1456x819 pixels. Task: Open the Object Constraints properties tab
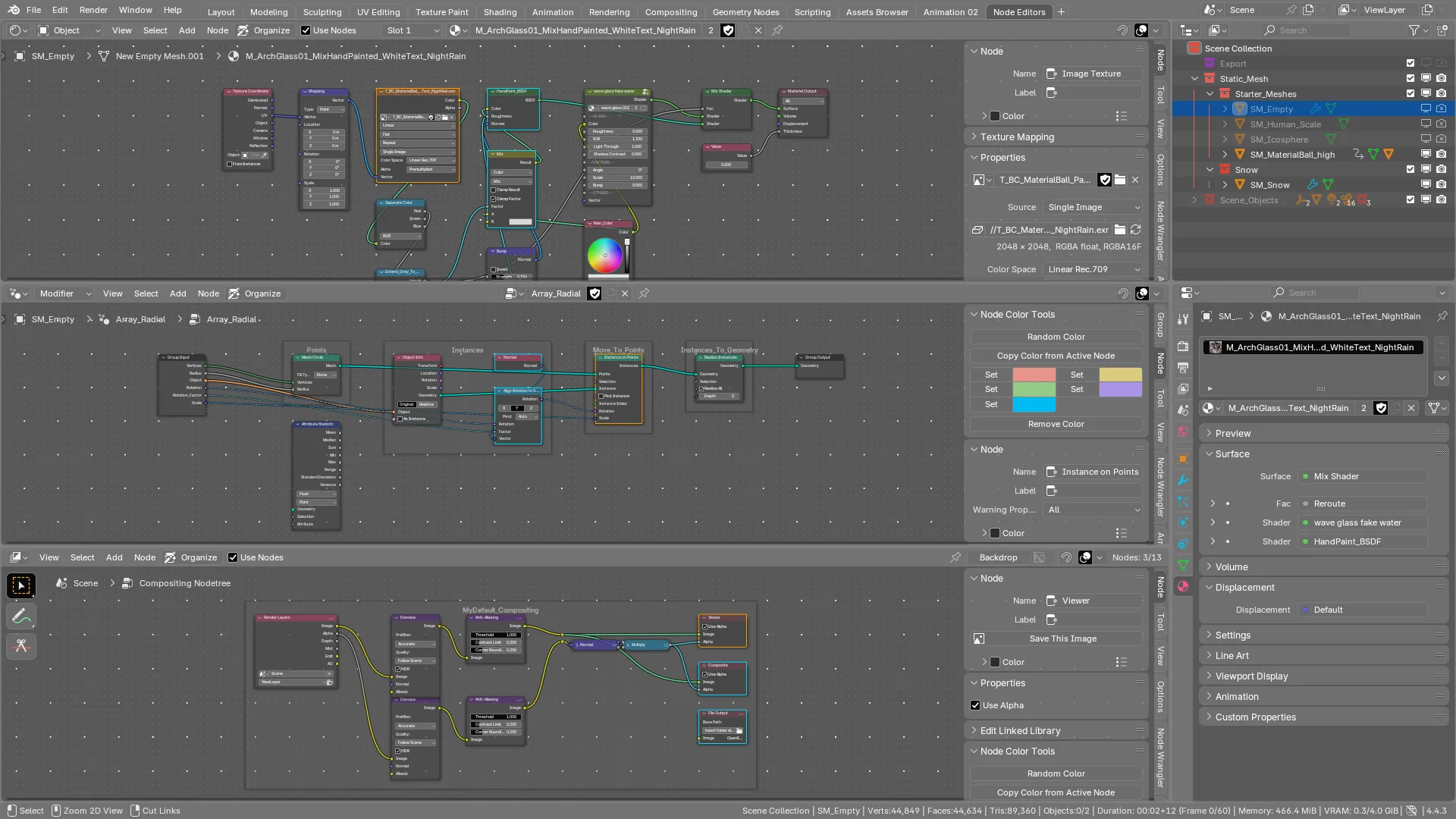click(x=1183, y=544)
